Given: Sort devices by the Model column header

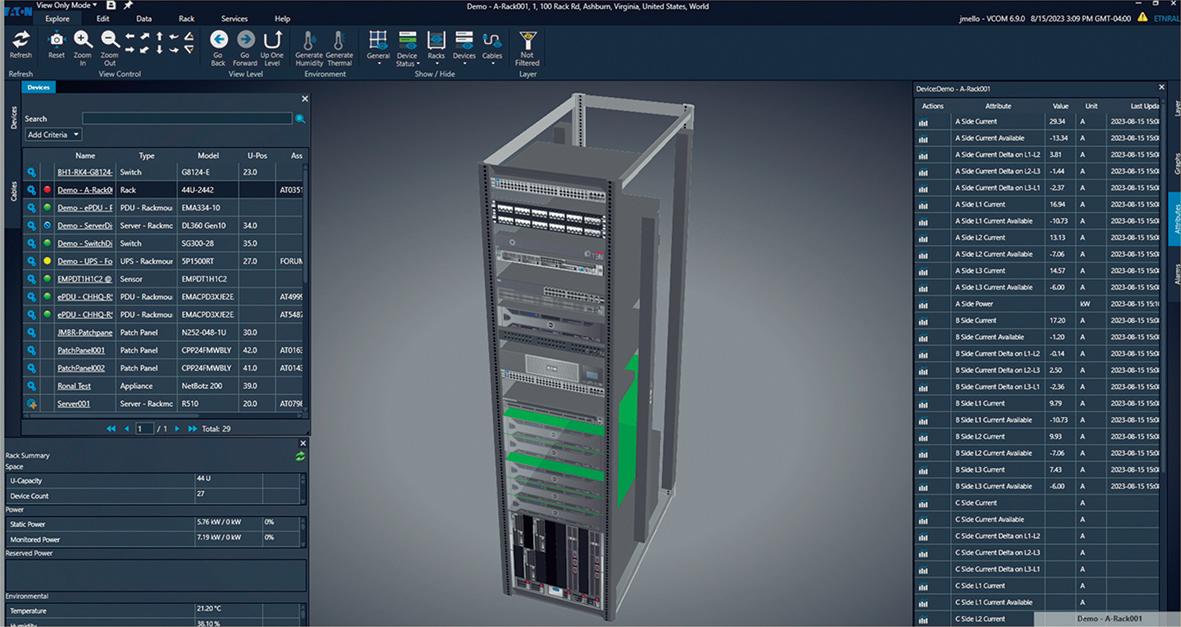Looking at the screenshot, I should coord(208,156).
